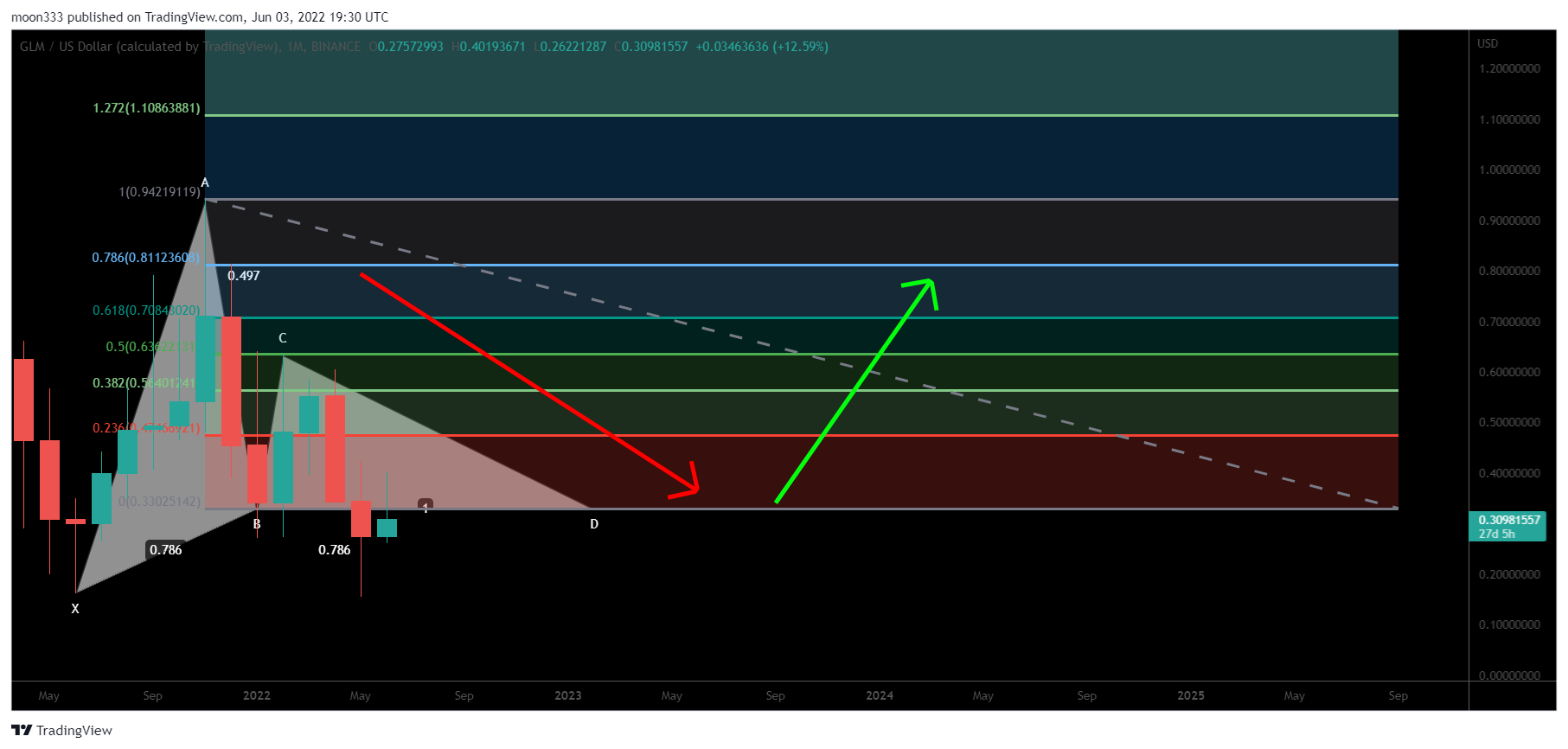Click the change value +0.03463636 (+12.59%)
The height and width of the screenshot is (749, 1568).
[x=762, y=47]
